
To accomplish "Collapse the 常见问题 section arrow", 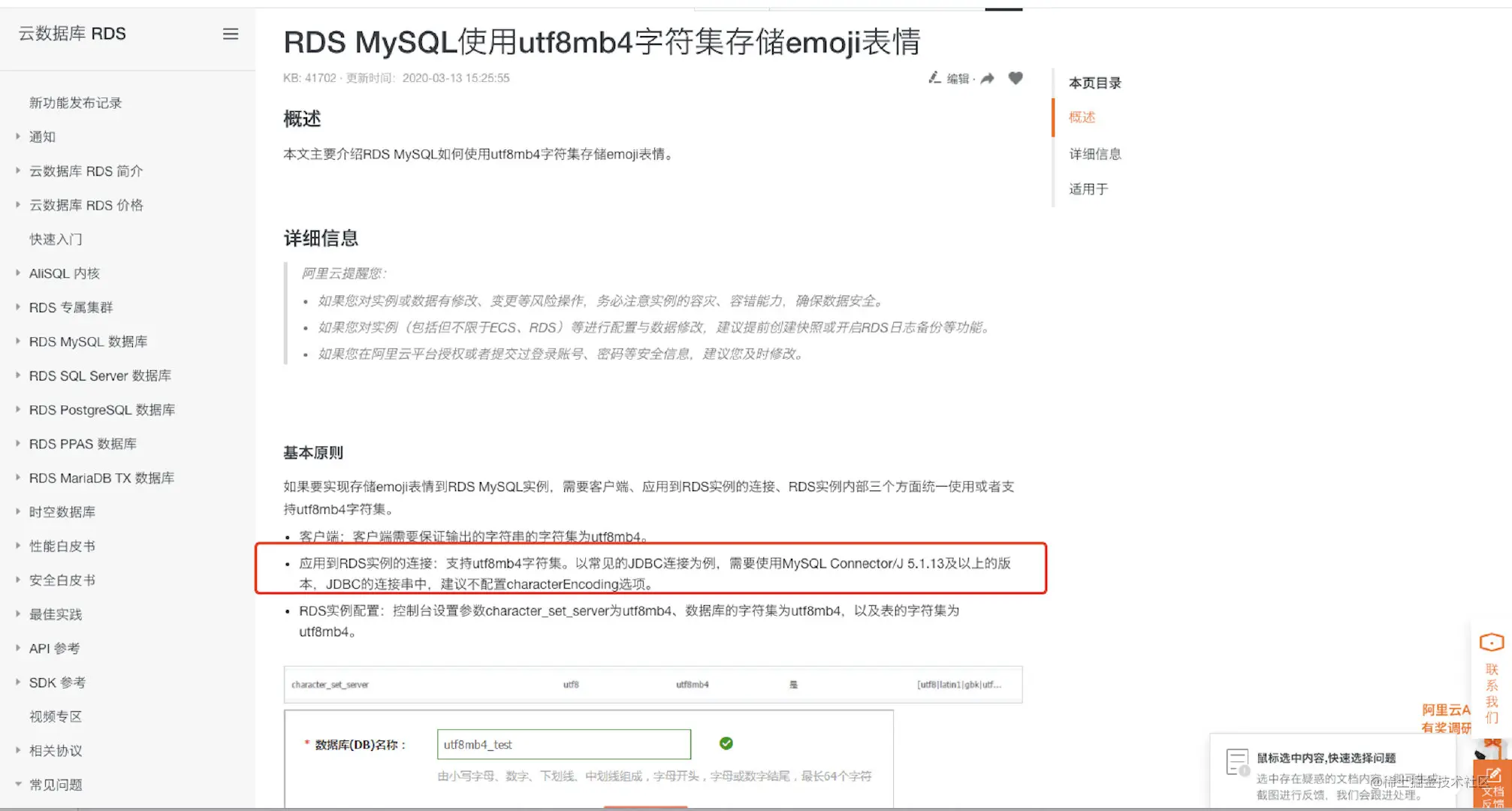I will [x=17, y=784].
